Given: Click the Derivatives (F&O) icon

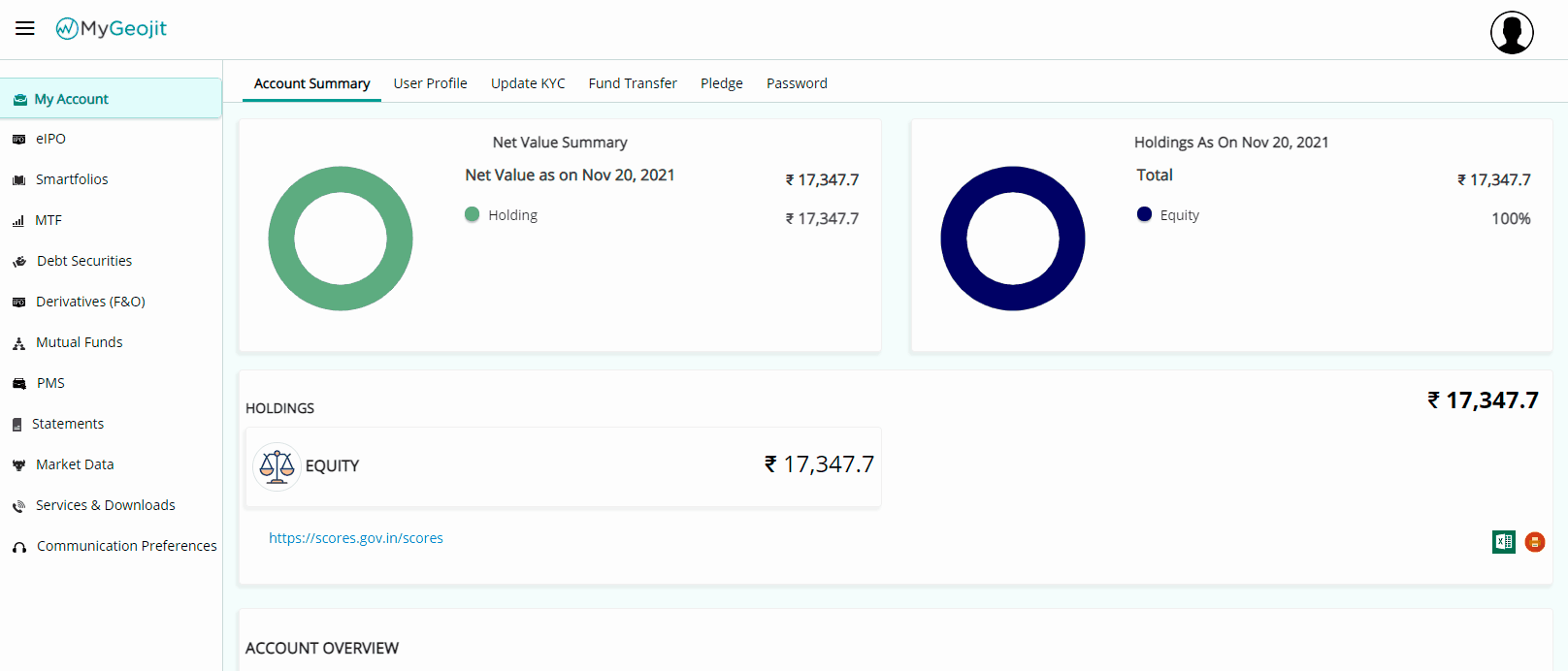Looking at the screenshot, I should 18,303.
